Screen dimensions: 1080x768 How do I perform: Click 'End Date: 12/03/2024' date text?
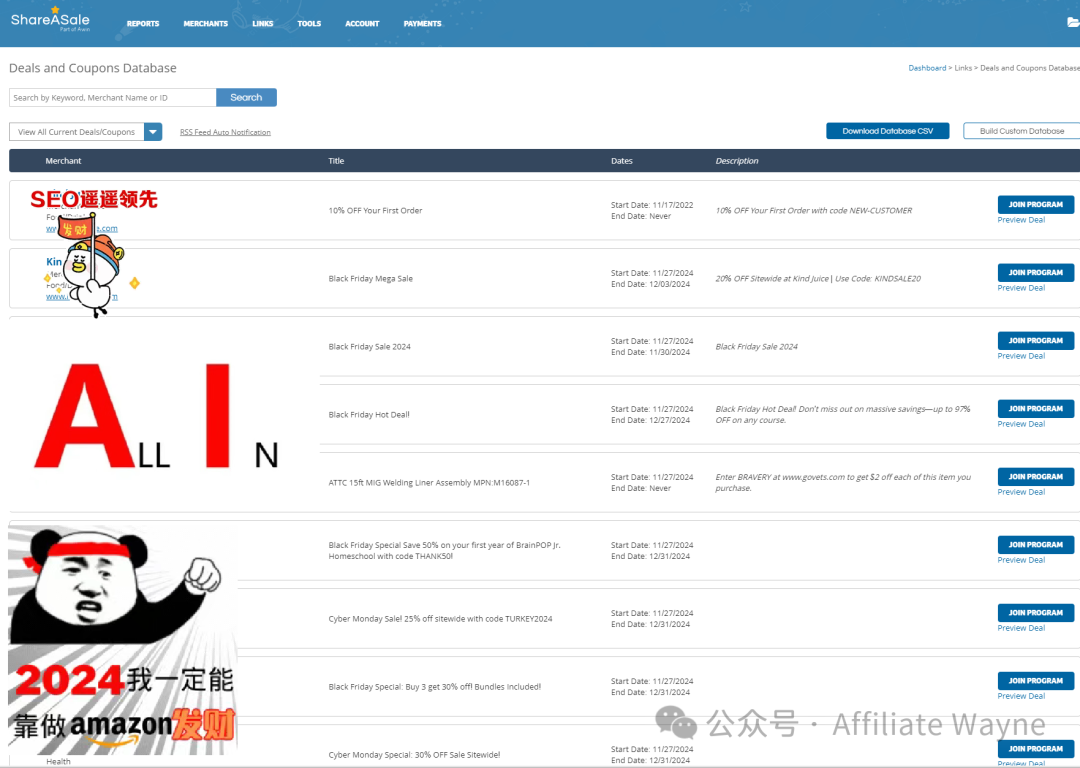click(x=650, y=284)
